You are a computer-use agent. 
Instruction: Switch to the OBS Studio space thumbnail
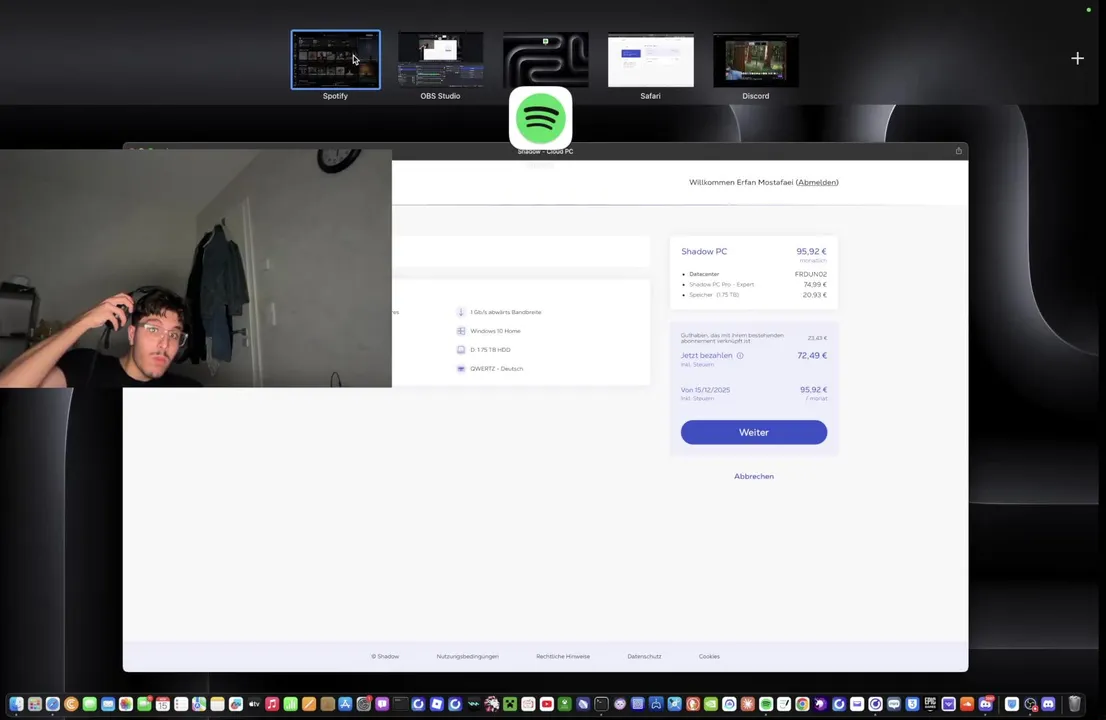(x=440, y=59)
